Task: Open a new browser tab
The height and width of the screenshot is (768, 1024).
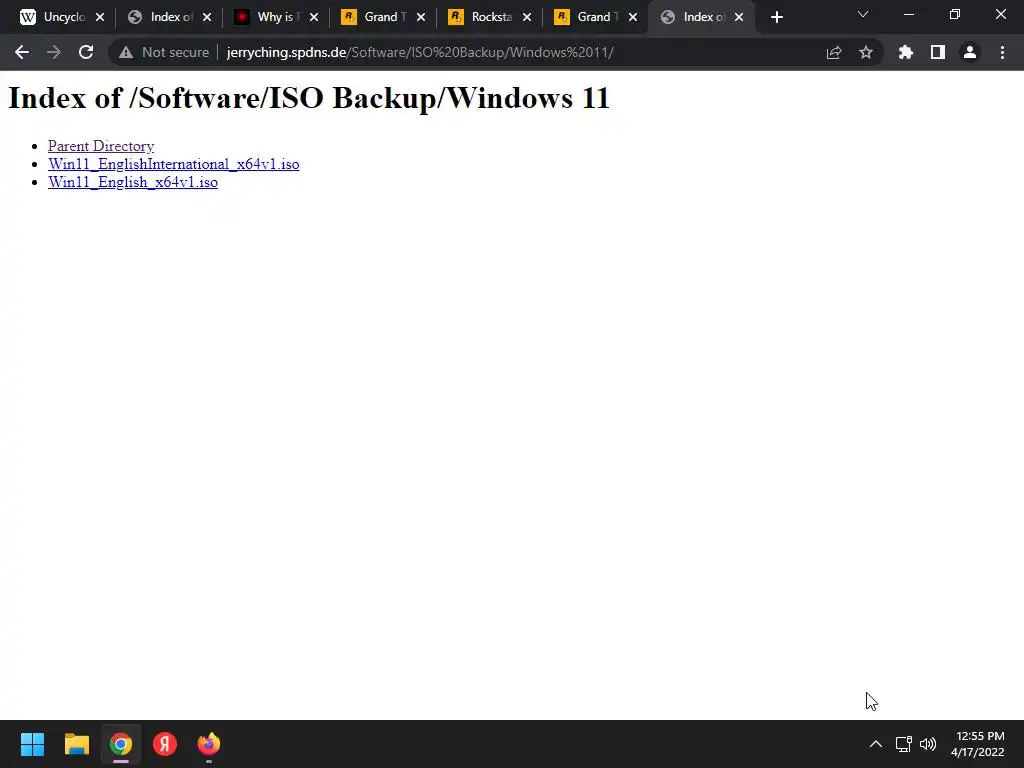Action: (x=776, y=18)
